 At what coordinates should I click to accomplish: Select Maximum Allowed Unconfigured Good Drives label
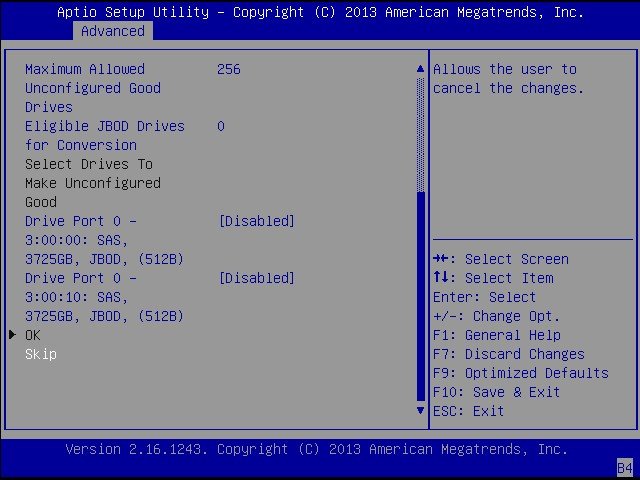pos(93,88)
